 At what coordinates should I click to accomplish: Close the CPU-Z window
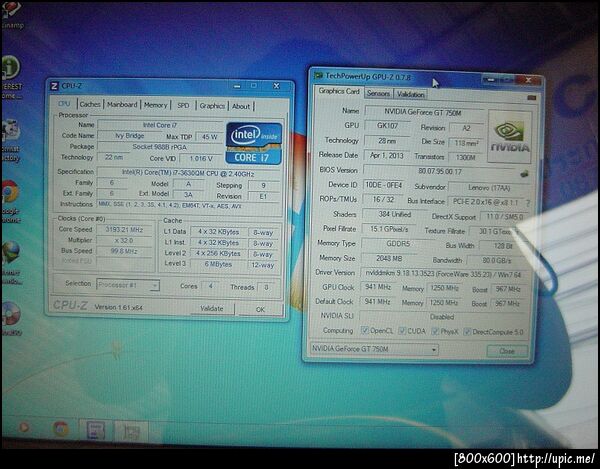click(276, 86)
